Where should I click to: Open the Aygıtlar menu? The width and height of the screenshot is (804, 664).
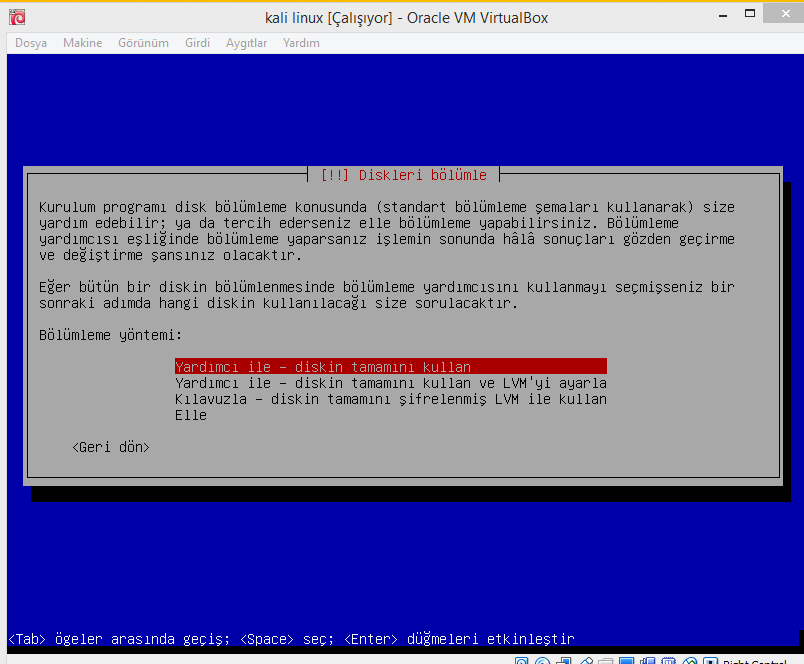(246, 43)
